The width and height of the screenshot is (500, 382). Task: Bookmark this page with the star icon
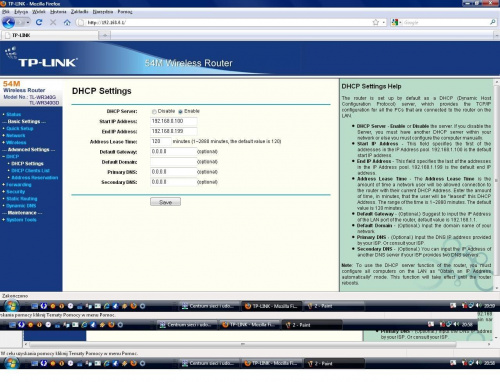click(376, 22)
